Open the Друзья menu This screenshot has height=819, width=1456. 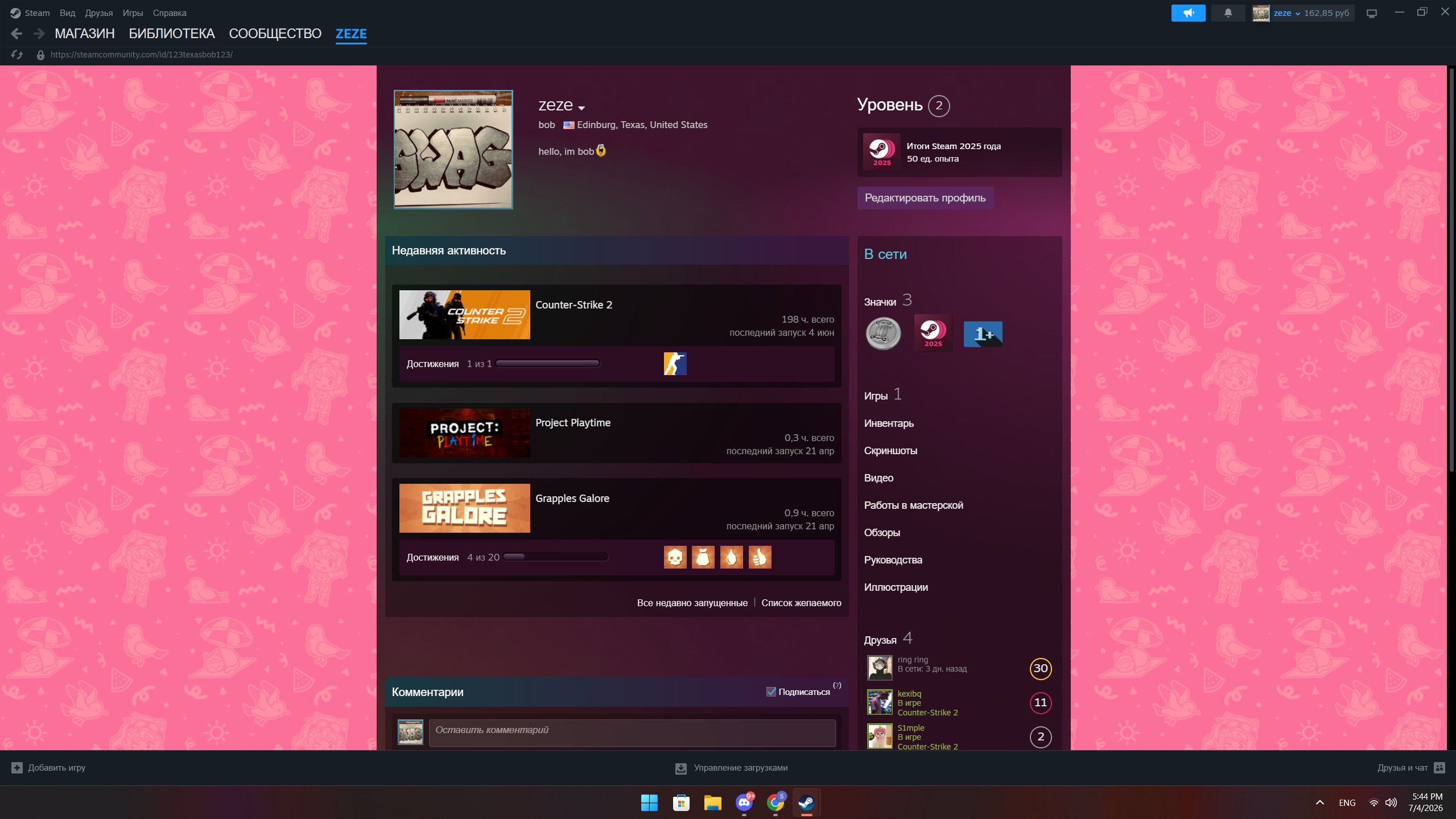click(x=99, y=13)
